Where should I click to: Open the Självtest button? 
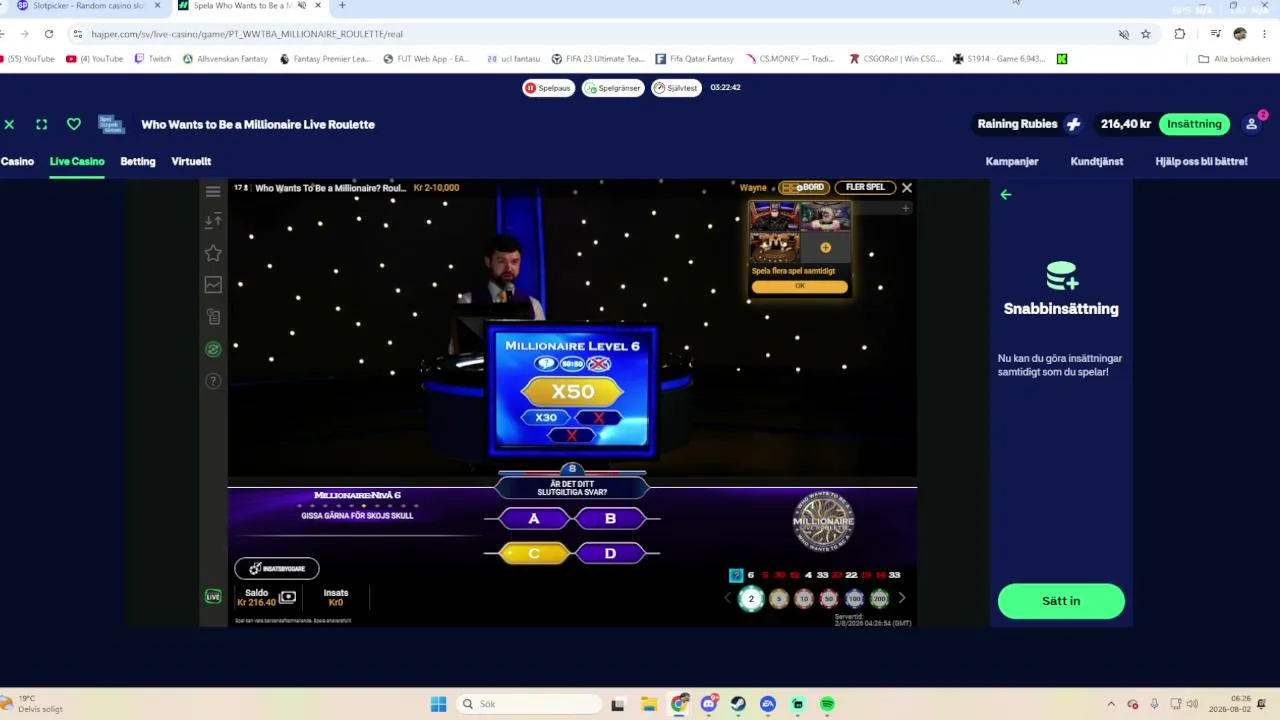tap(676, 88)
